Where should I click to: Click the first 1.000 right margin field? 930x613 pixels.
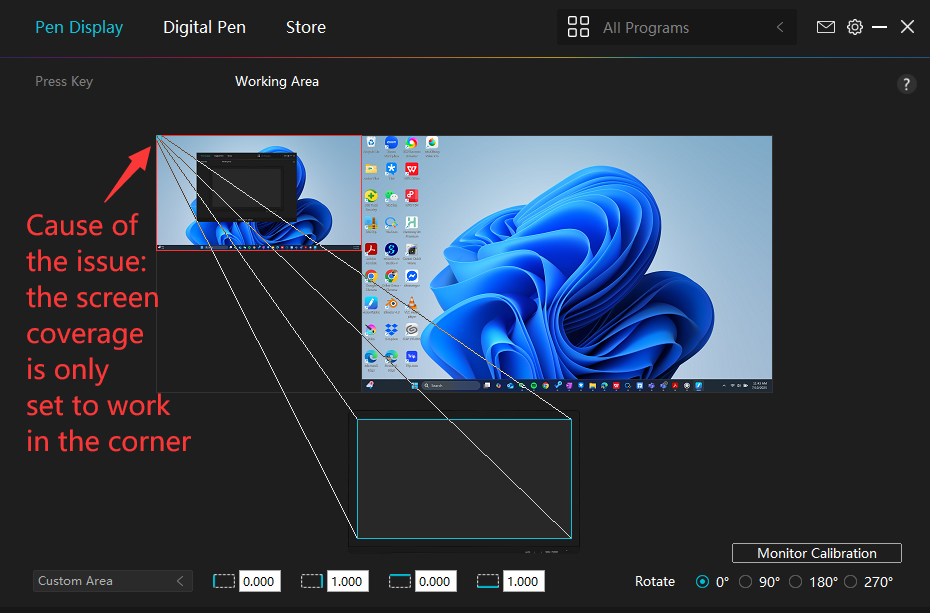(347, 581)
